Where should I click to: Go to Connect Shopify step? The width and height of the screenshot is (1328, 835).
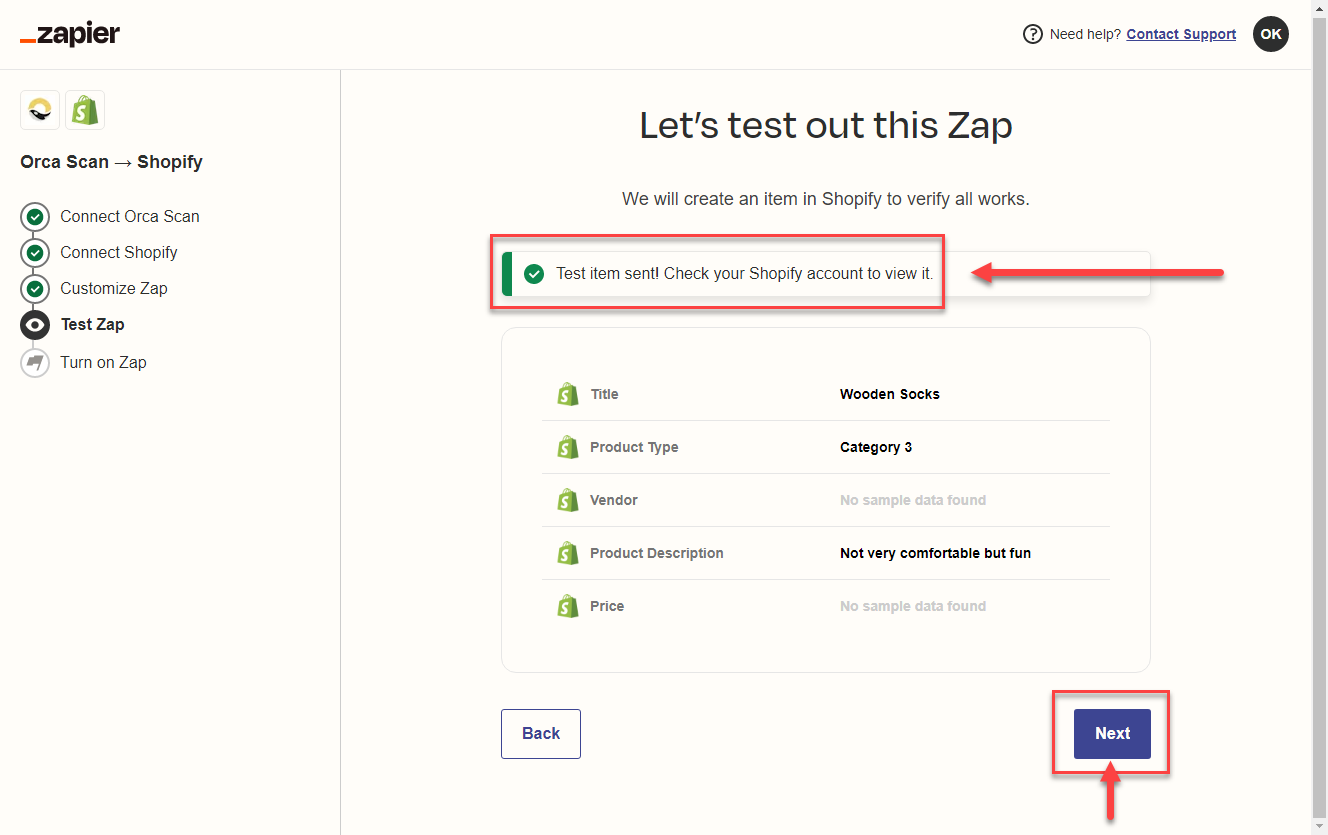(x=118, y=252)
